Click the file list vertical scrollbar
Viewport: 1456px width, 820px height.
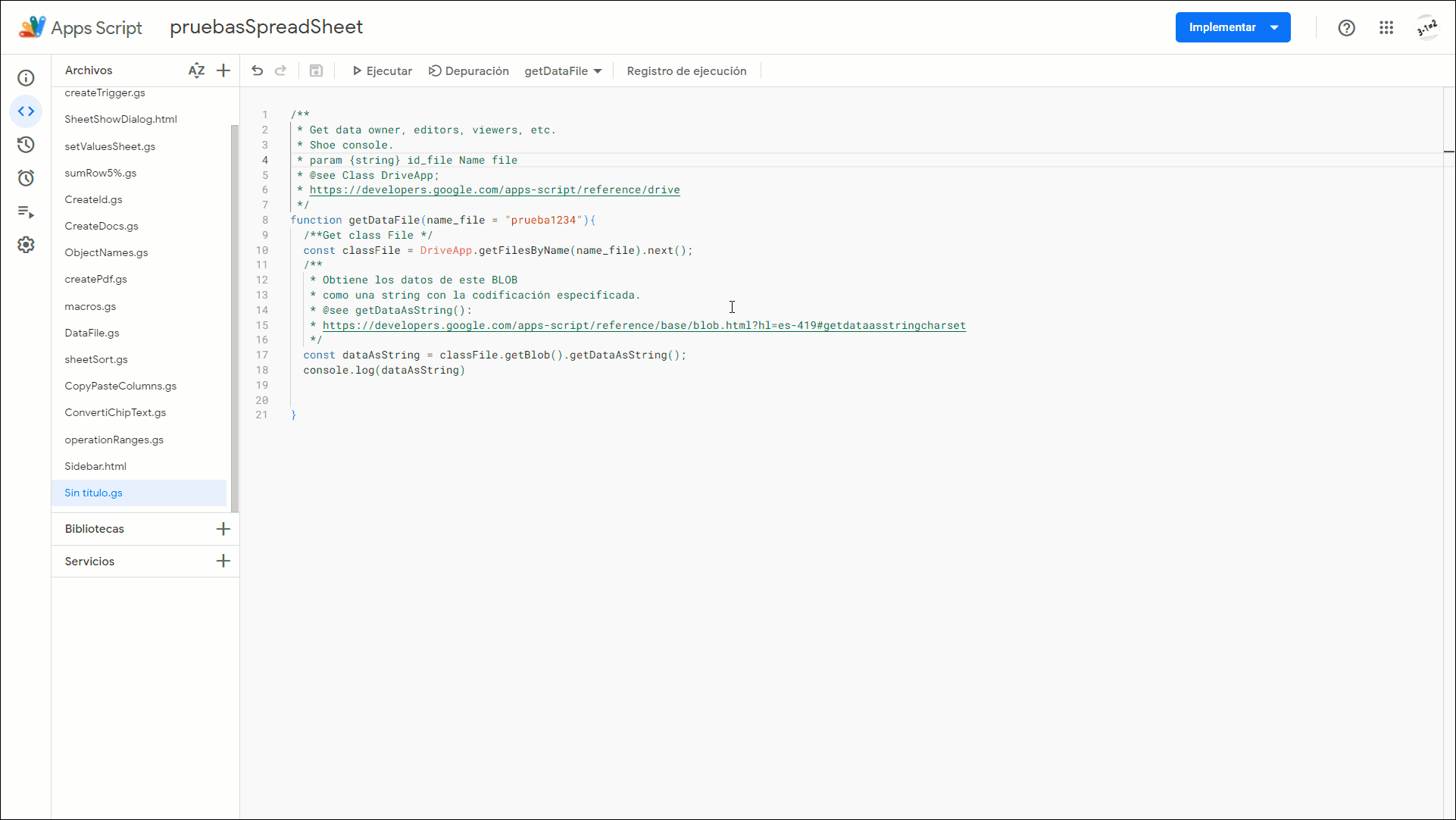tap(234, 318)
